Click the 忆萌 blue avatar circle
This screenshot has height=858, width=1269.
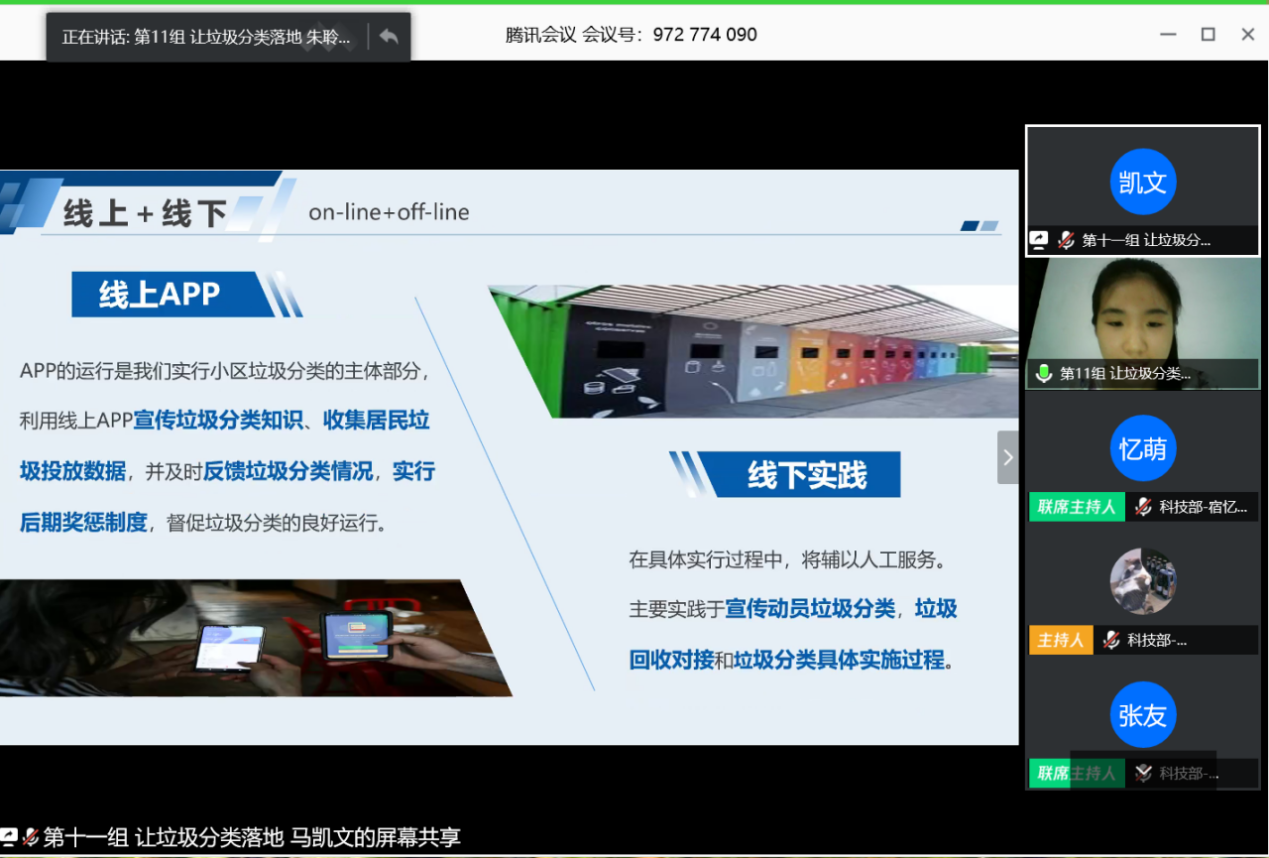click(1142, 449)
